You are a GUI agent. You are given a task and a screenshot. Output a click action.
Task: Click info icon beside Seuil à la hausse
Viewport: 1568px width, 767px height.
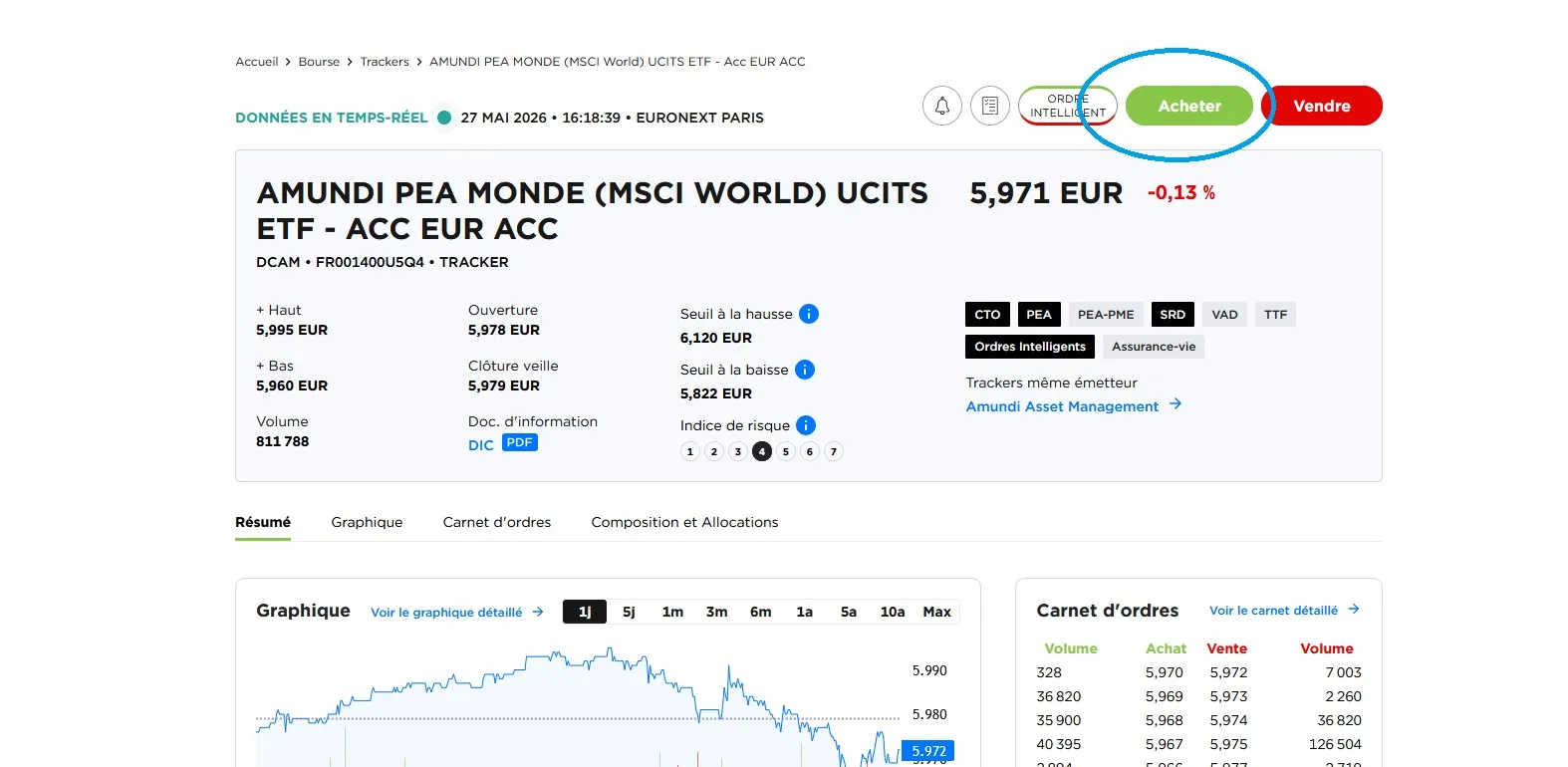click(809, 314)
